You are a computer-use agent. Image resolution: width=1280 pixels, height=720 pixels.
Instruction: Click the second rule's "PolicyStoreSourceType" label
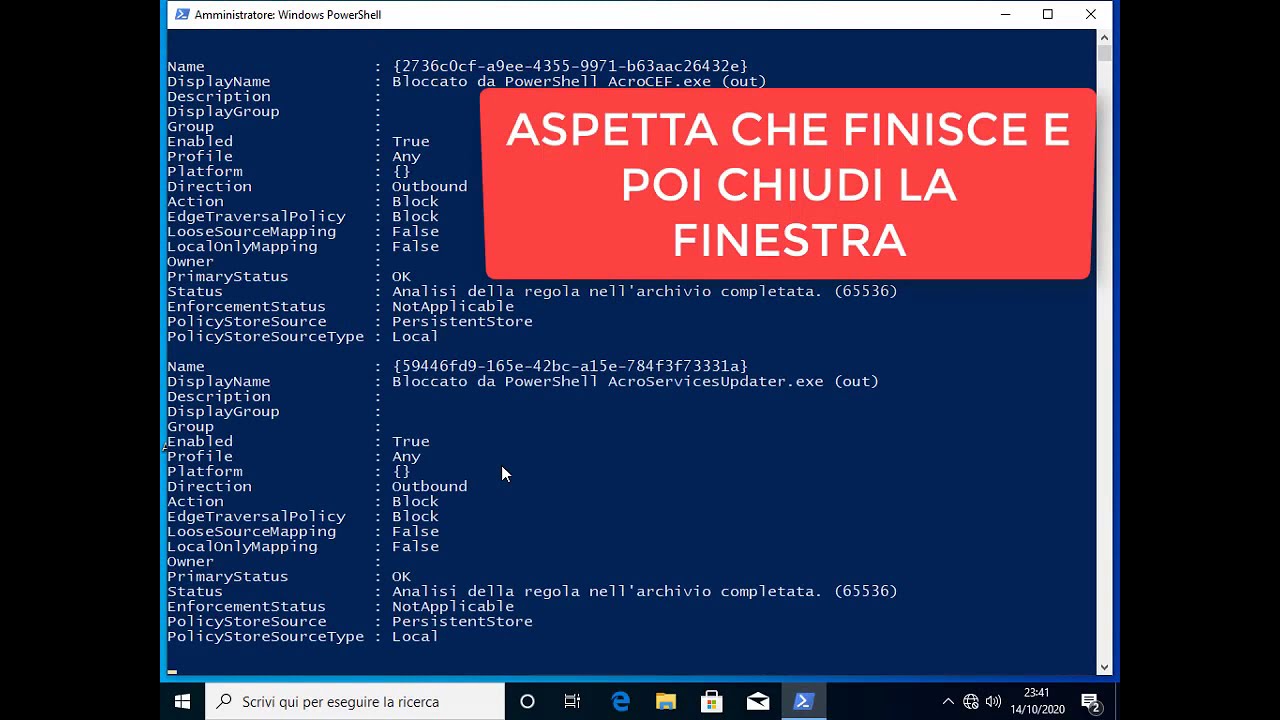[x=265, y=636]
